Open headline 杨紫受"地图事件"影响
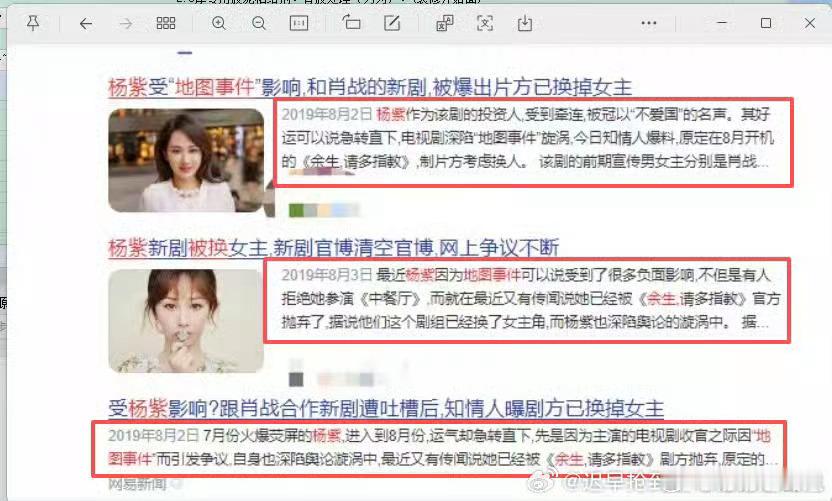The width and height of the screenshot is (832, 501). 370,87
